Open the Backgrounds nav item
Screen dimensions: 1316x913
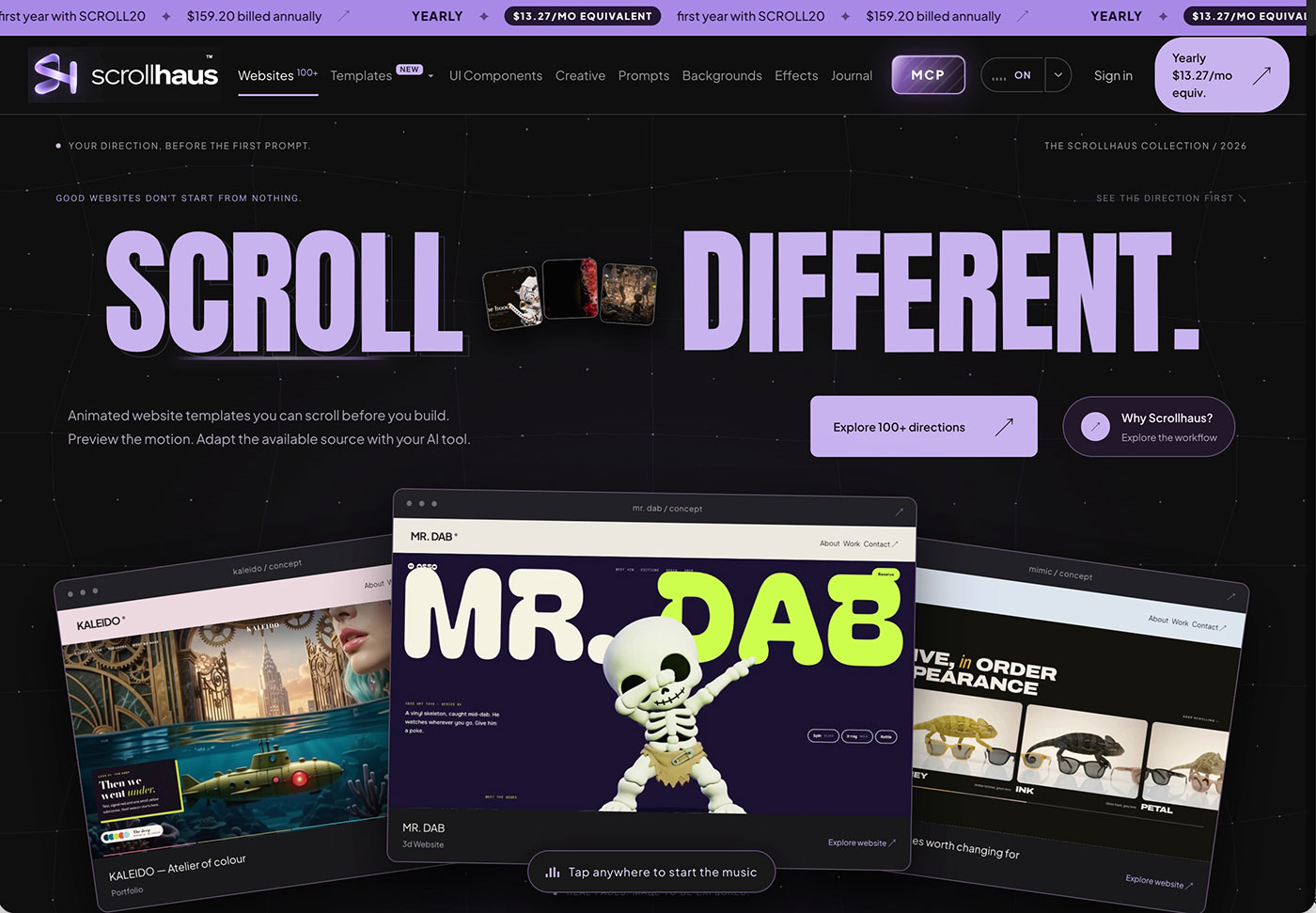point(722,75)
